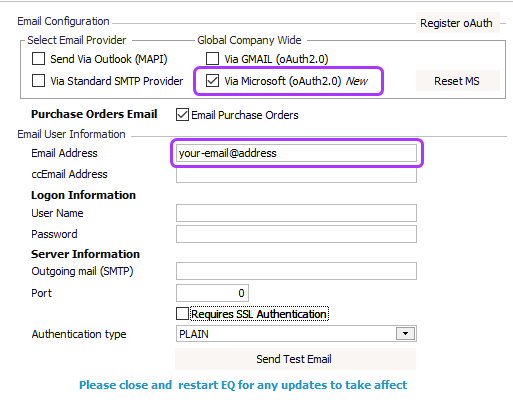Tick the Send Via Outlook (MAPI) checkbox

point(38,59)
